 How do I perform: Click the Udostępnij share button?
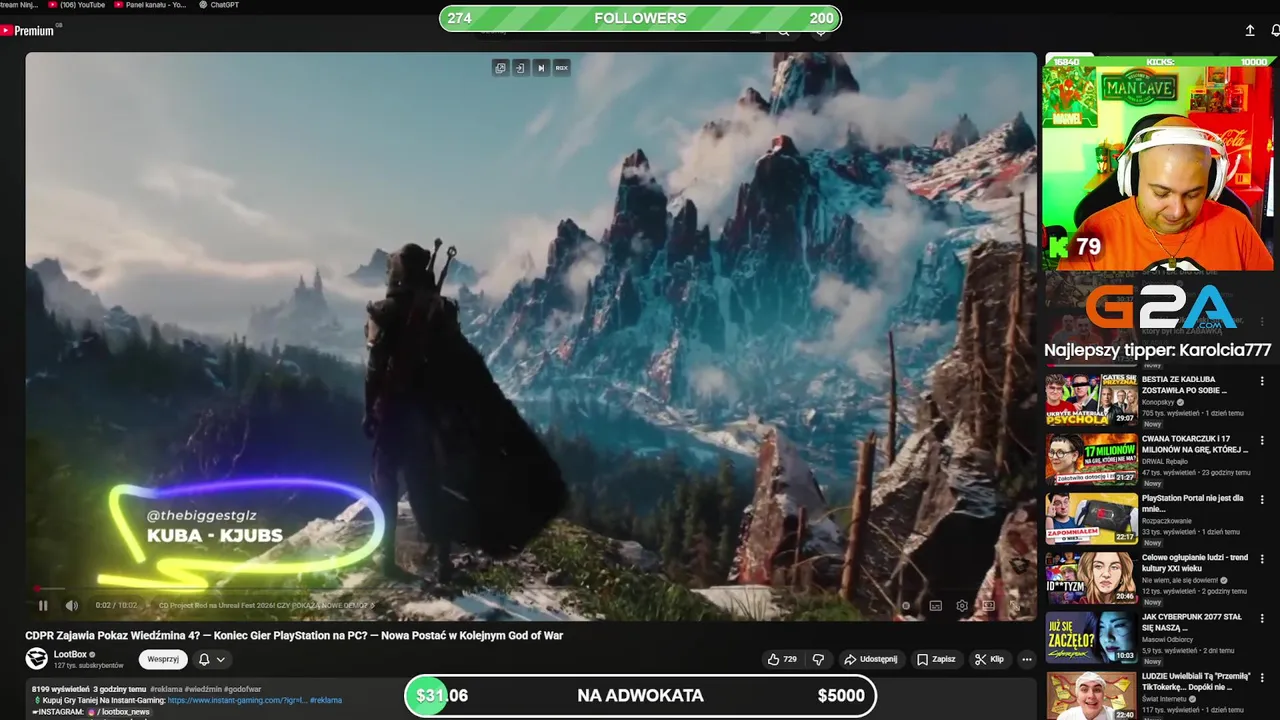(870, 659)
